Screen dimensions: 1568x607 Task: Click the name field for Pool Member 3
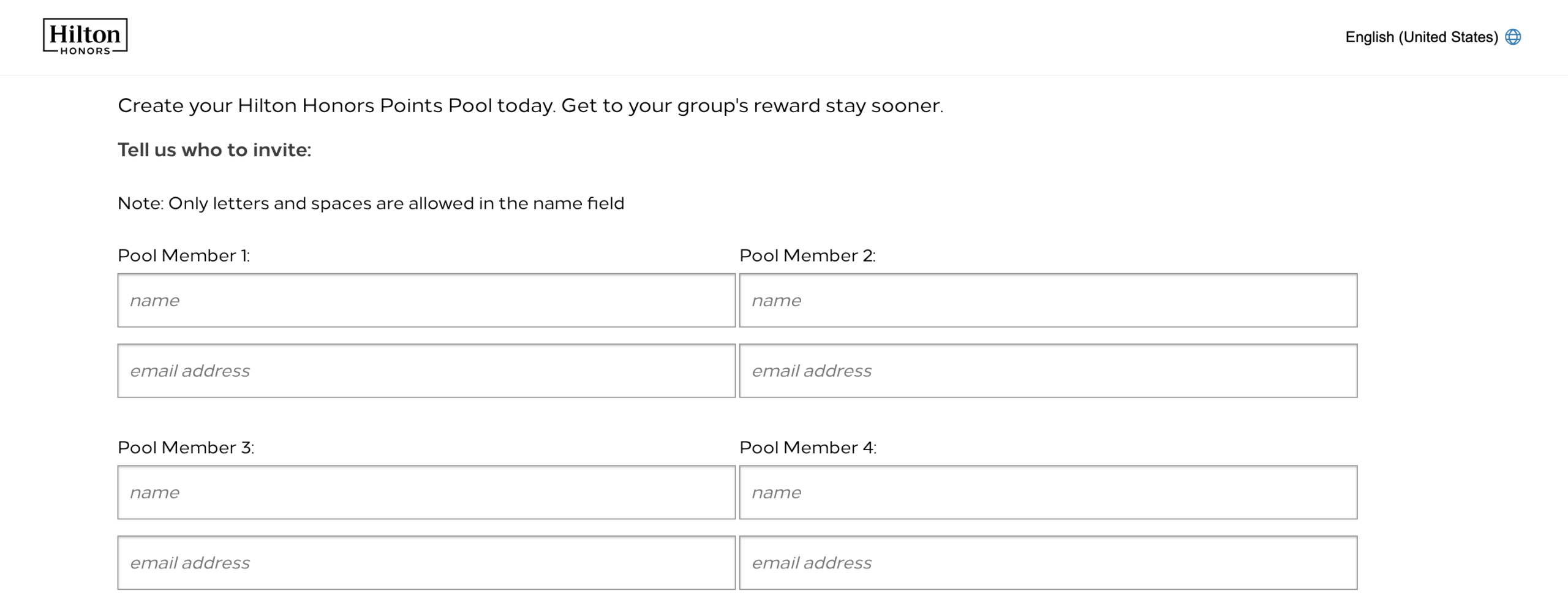coord(426,492)
